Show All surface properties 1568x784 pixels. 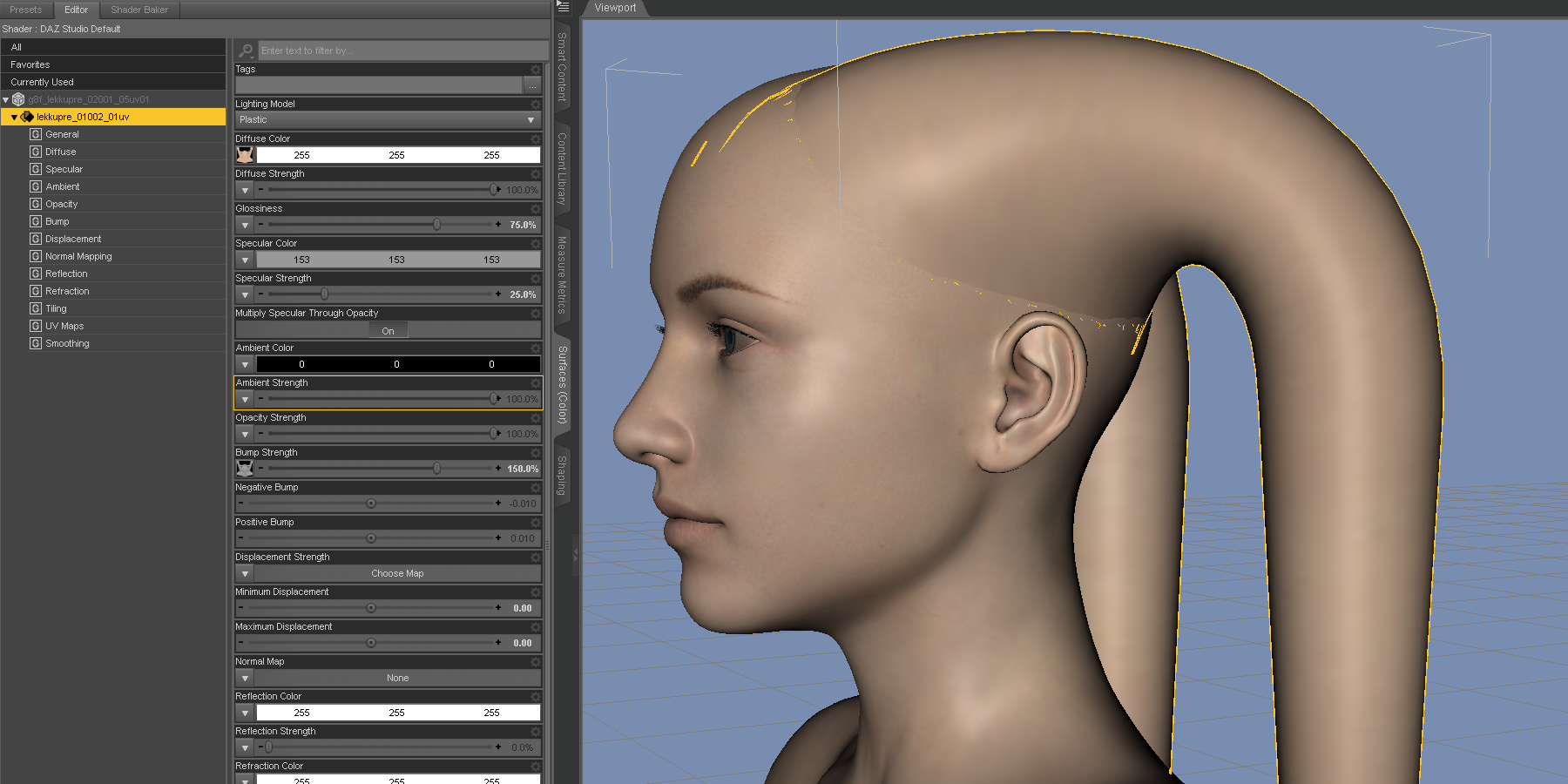113,47
